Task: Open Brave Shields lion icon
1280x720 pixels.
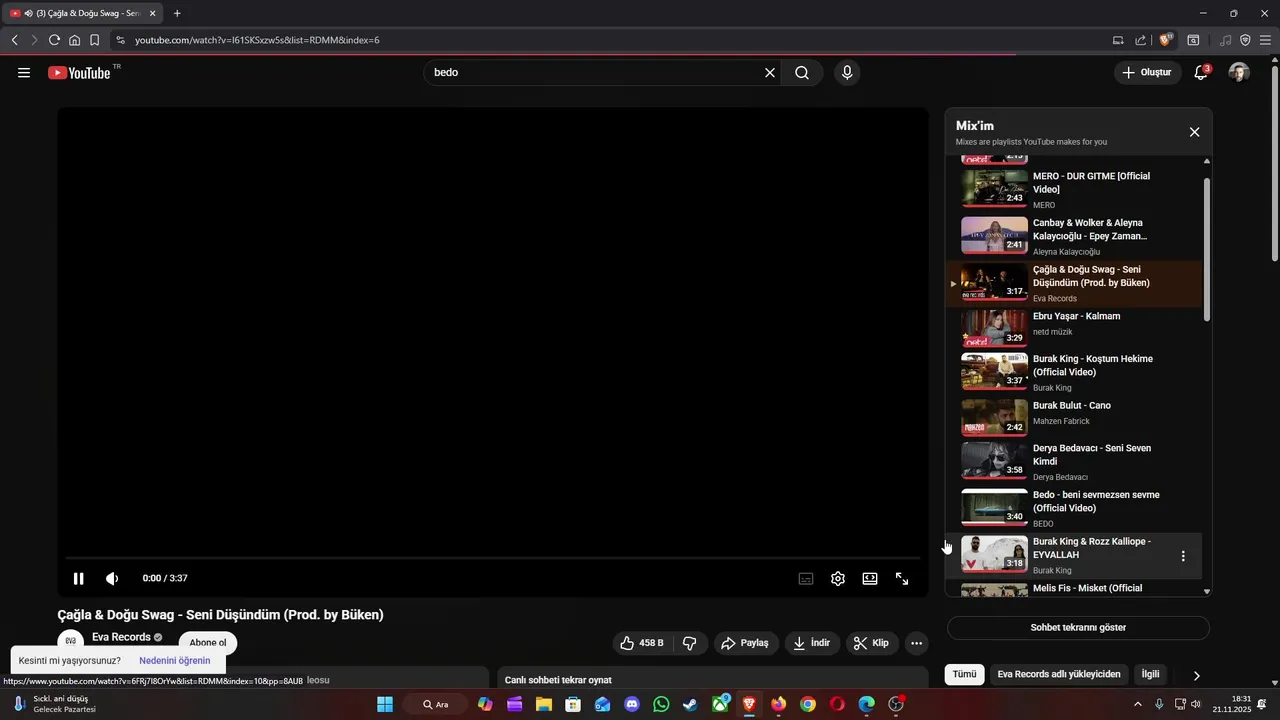Action: (1165, 40)
